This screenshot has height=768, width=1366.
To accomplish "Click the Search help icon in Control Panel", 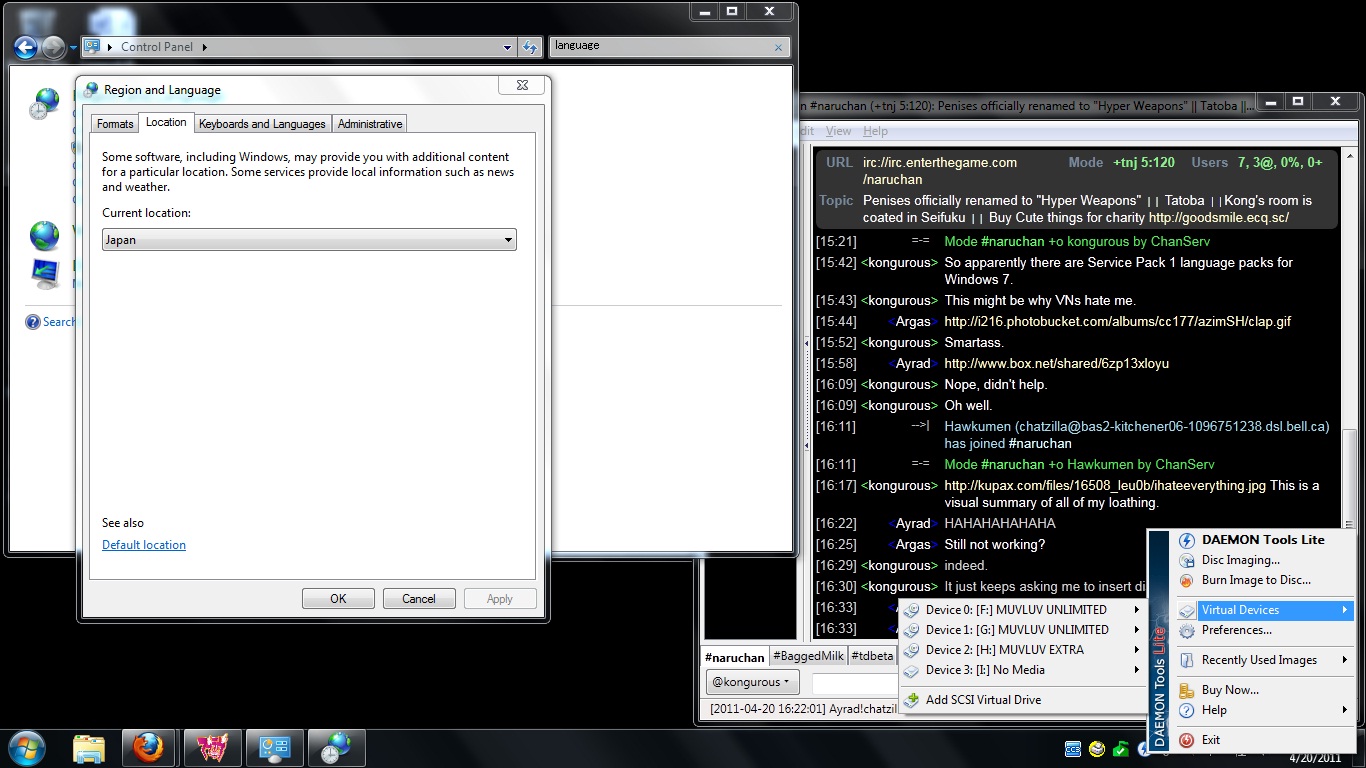I will (32, 322).
